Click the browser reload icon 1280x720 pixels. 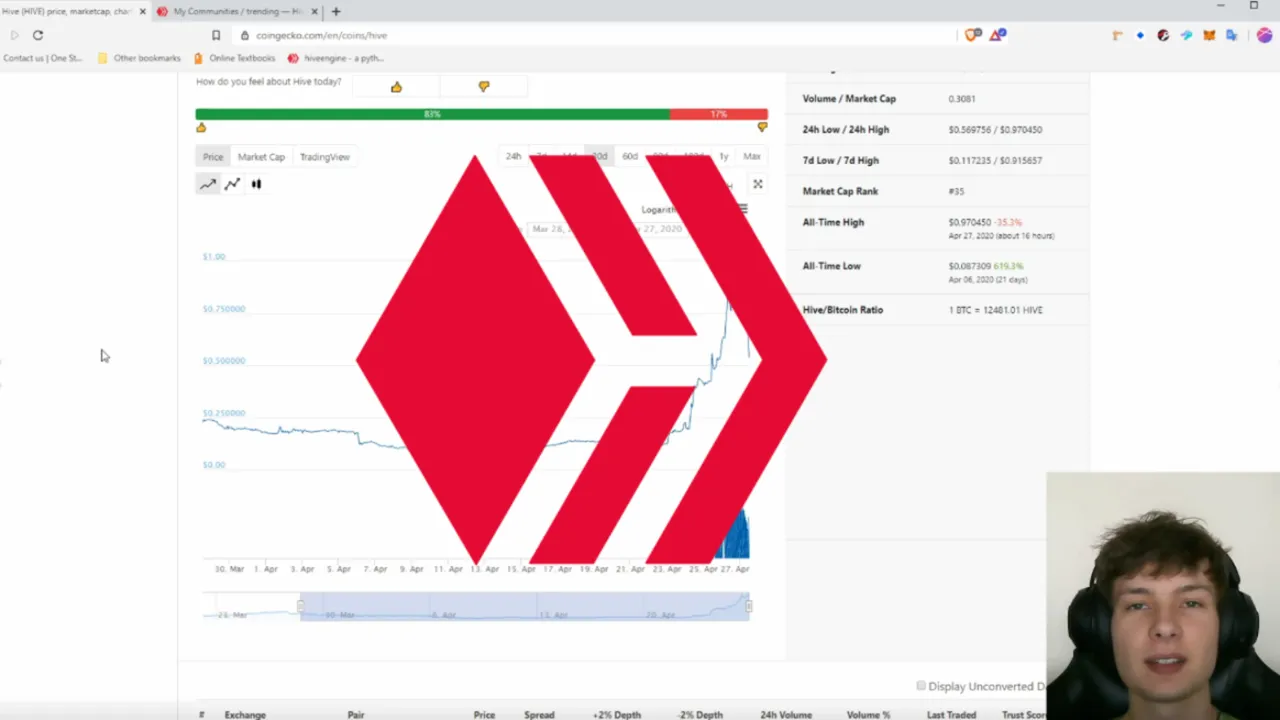pyautogui.click(x=38, y=35)
